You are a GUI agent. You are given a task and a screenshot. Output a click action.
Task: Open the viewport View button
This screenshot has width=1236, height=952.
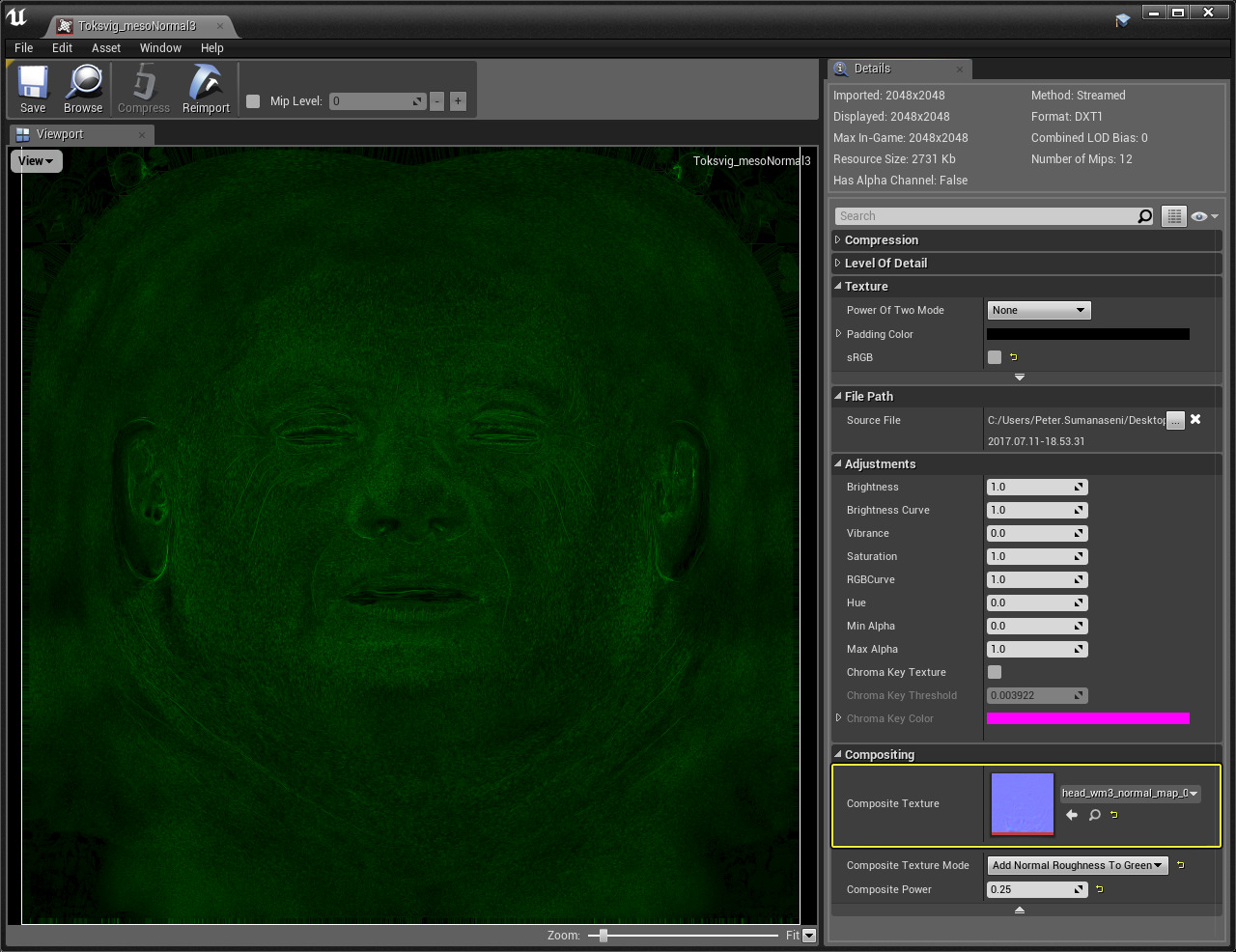(36, 161)
